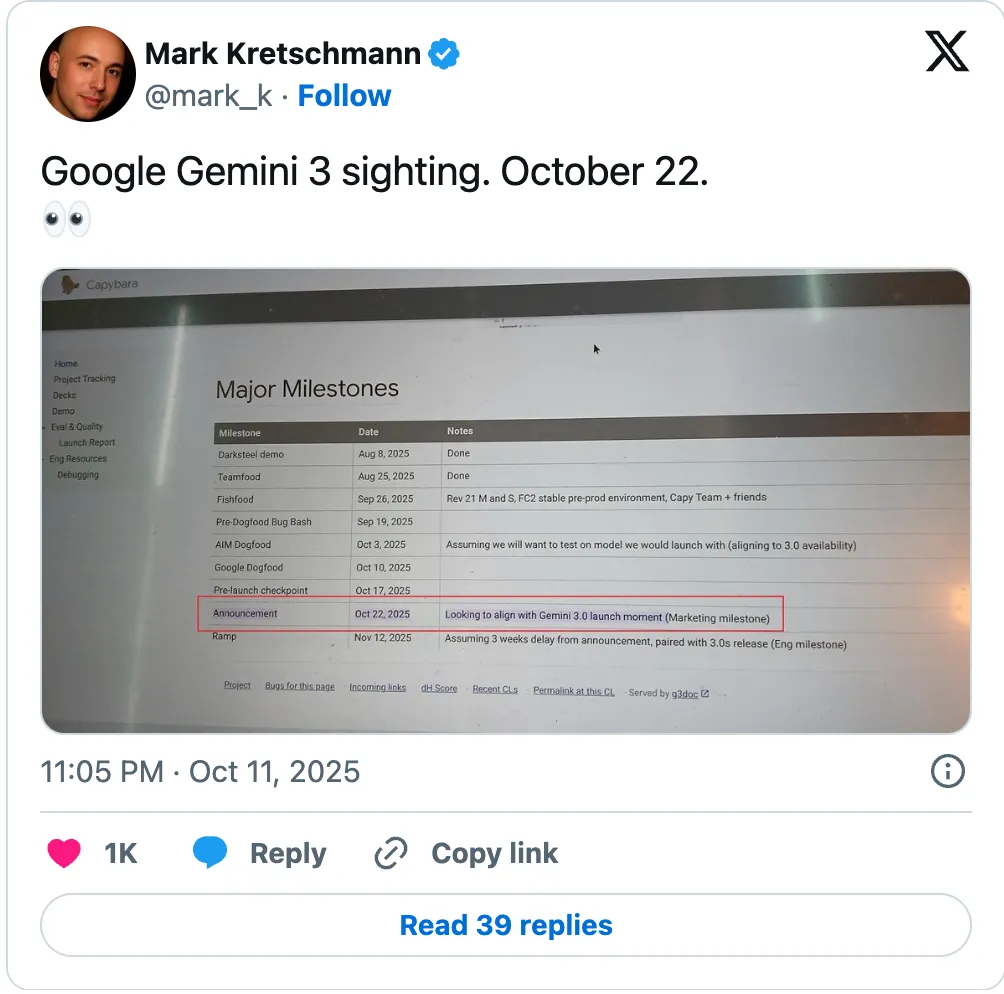
Task: Click Mark Kretschmann's profile avatar
Action: [88, 74]
